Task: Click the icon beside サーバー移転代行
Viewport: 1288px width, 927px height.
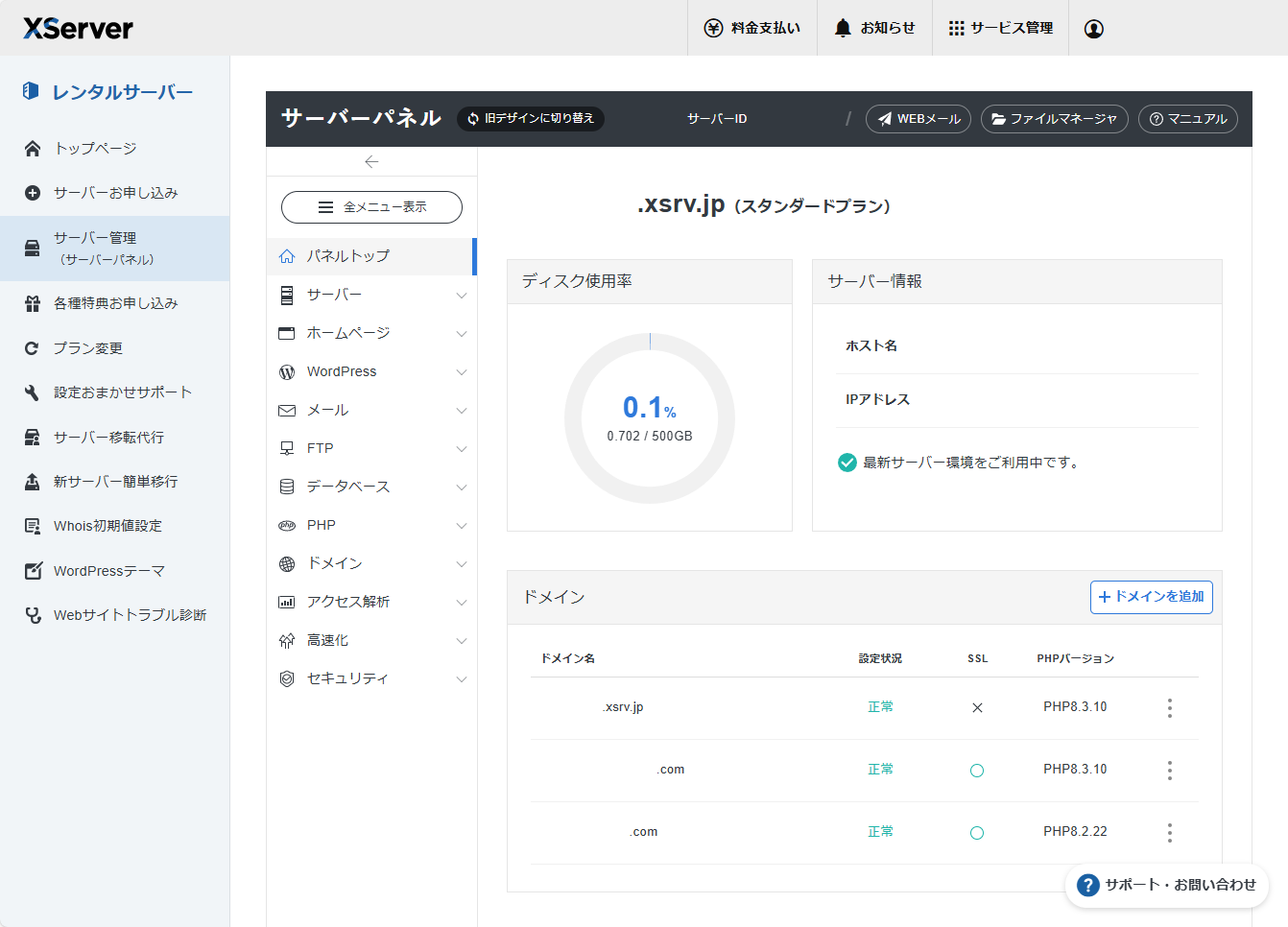Action: [x=32, y=438]
